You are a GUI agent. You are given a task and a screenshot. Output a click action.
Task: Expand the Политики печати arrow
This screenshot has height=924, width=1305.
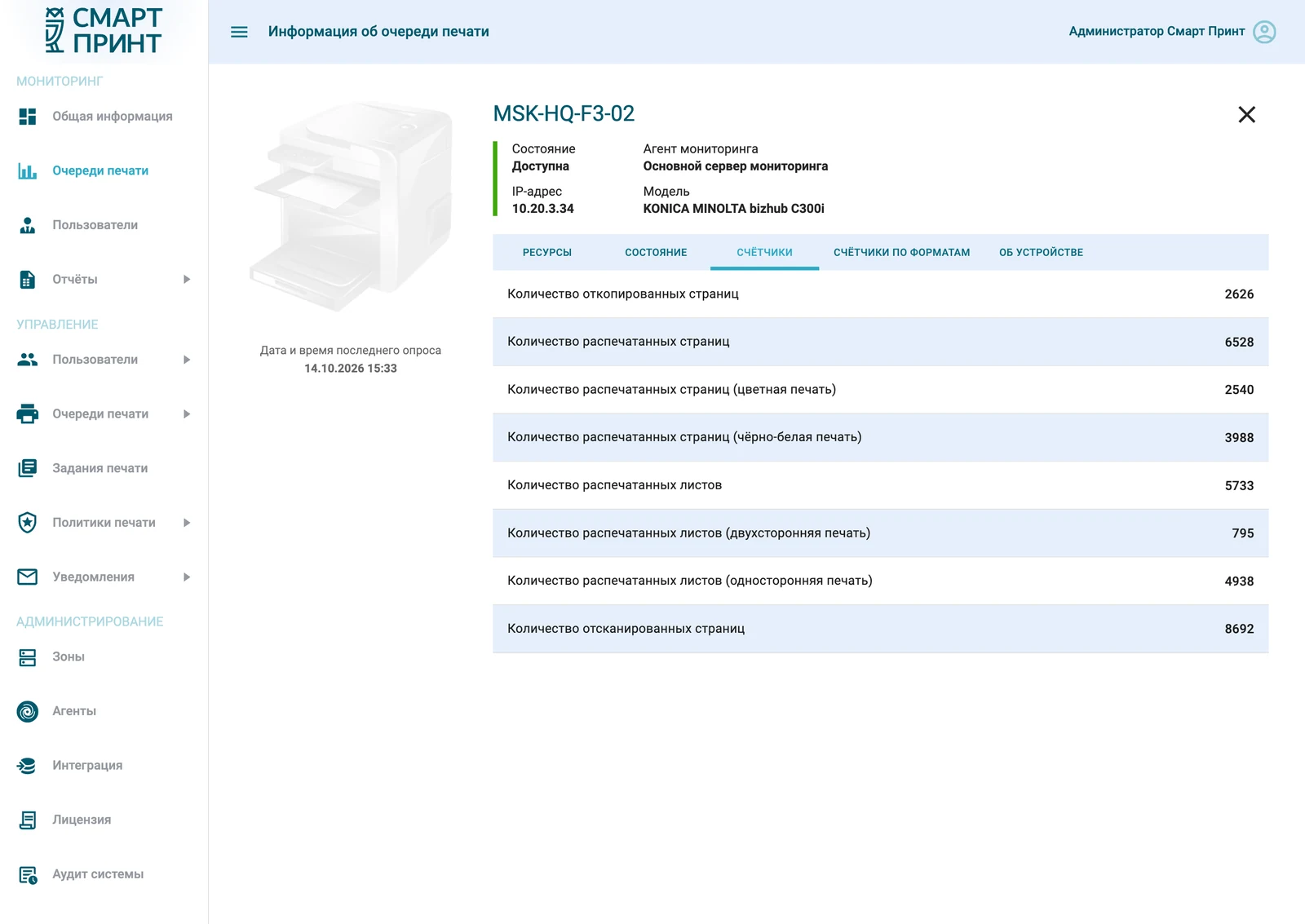187,523
